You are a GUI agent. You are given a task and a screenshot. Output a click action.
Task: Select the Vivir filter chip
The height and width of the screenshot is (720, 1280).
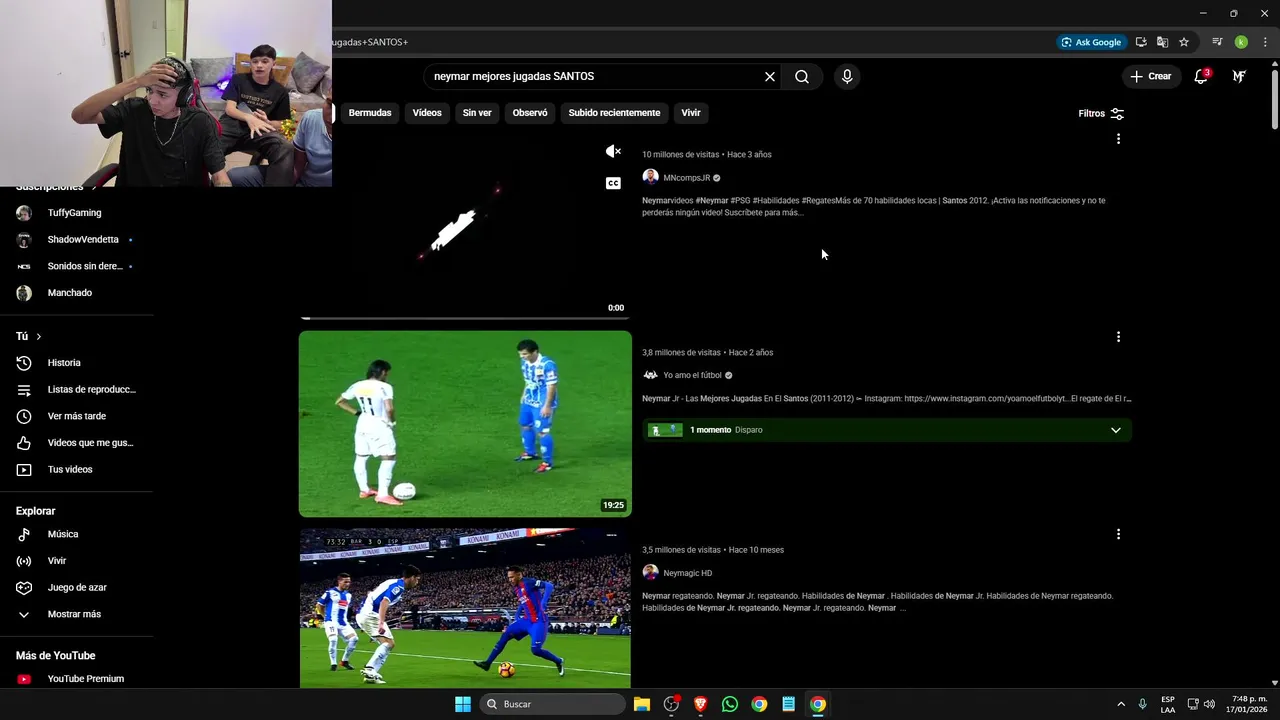tap(691, 113)
